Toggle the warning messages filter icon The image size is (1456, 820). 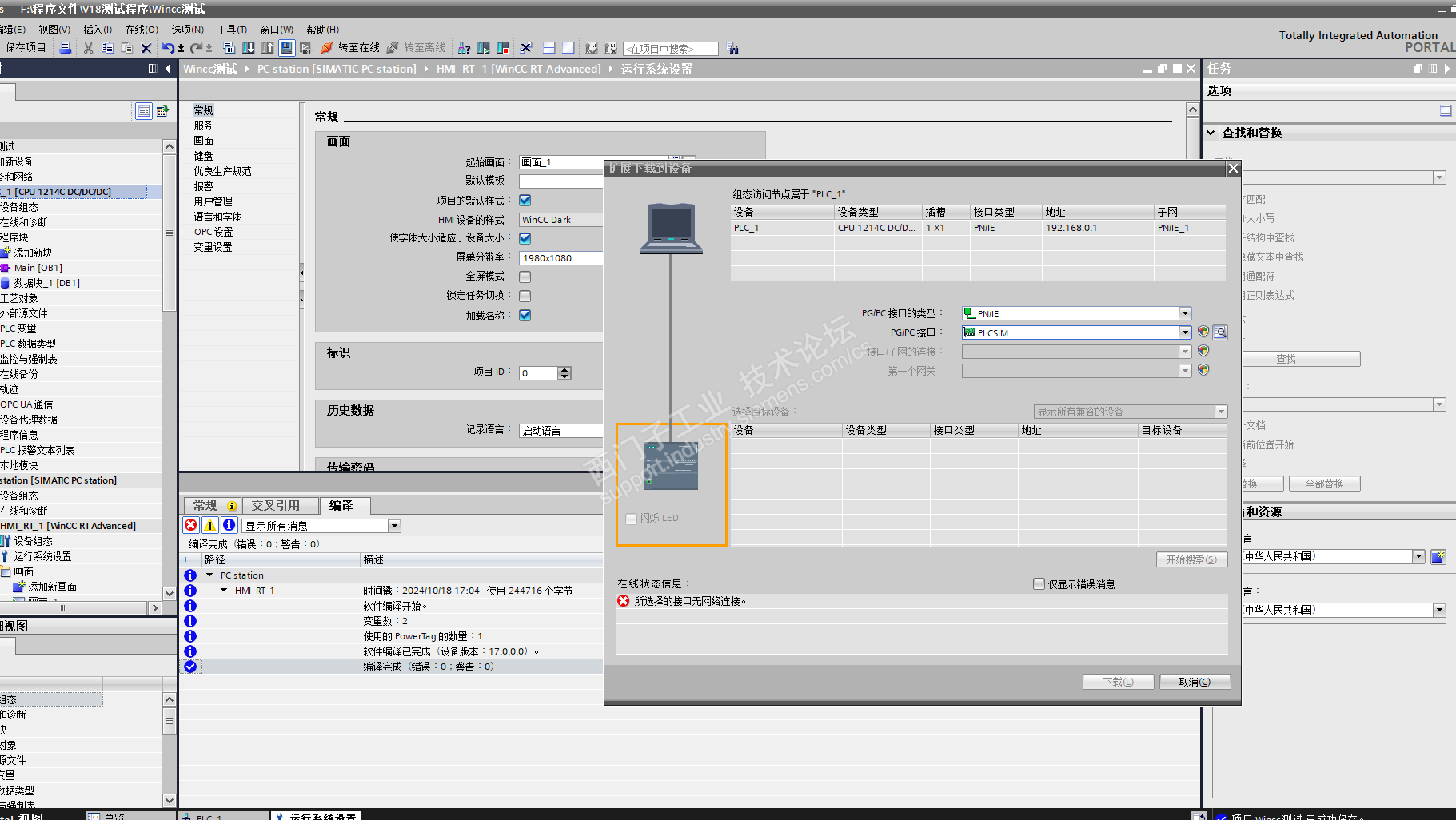tap(209, 525)
